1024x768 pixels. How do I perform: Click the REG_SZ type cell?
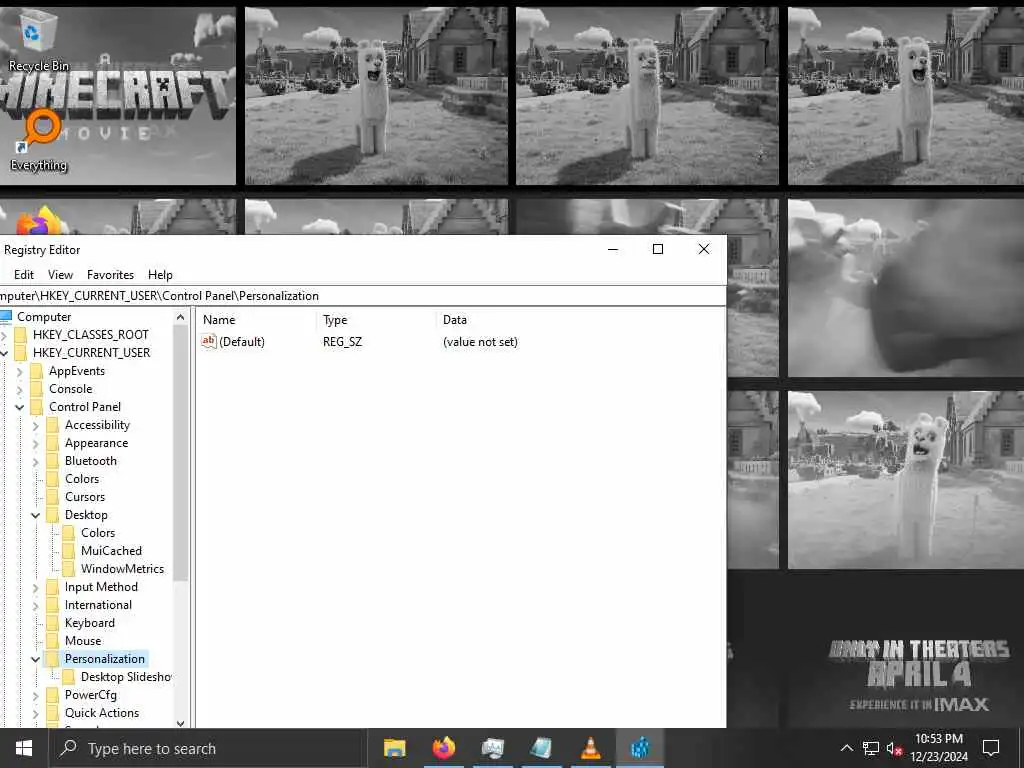[342, 342]
